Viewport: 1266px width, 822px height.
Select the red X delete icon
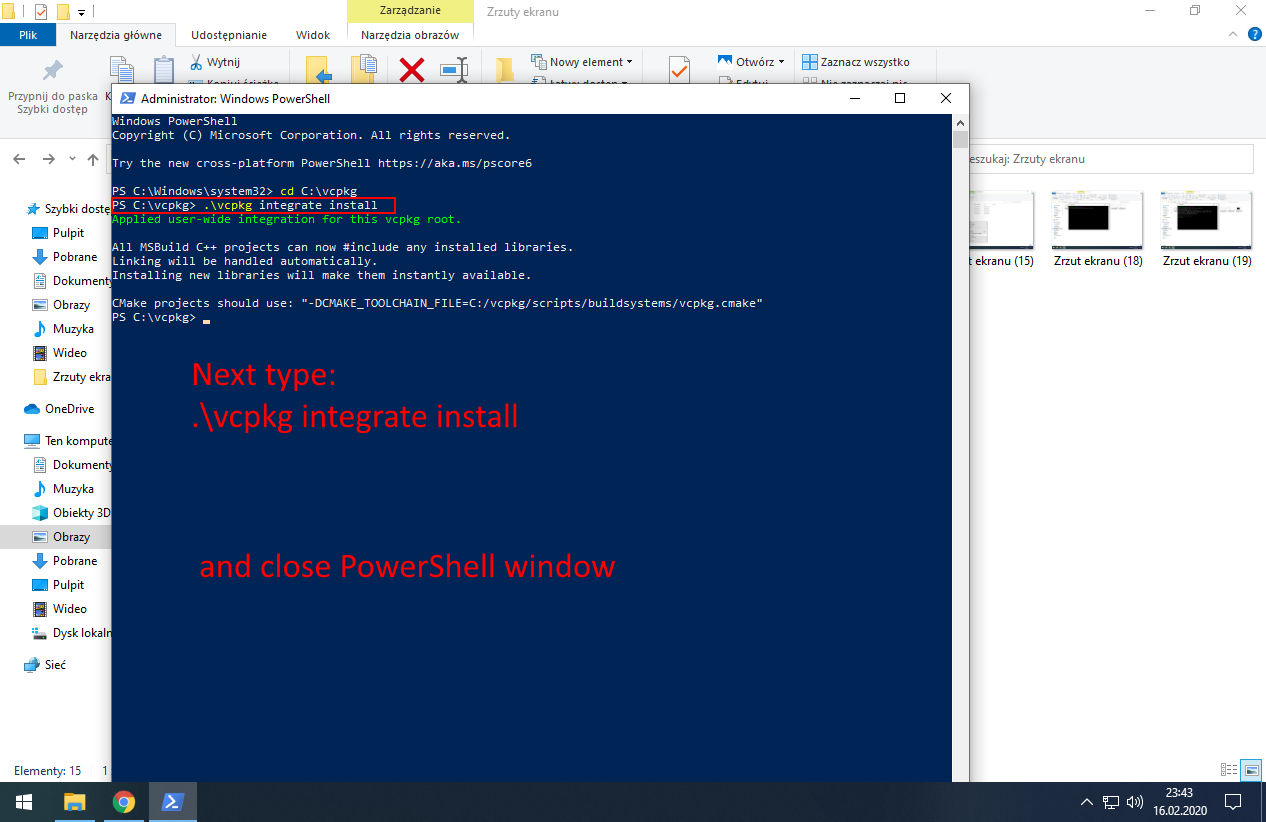pyautogui.click(x=411, y=67)
